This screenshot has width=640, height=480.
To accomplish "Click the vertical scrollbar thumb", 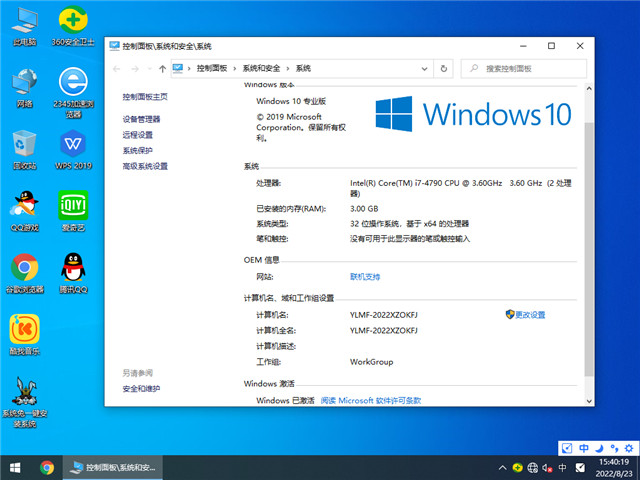I will [589, 249].
